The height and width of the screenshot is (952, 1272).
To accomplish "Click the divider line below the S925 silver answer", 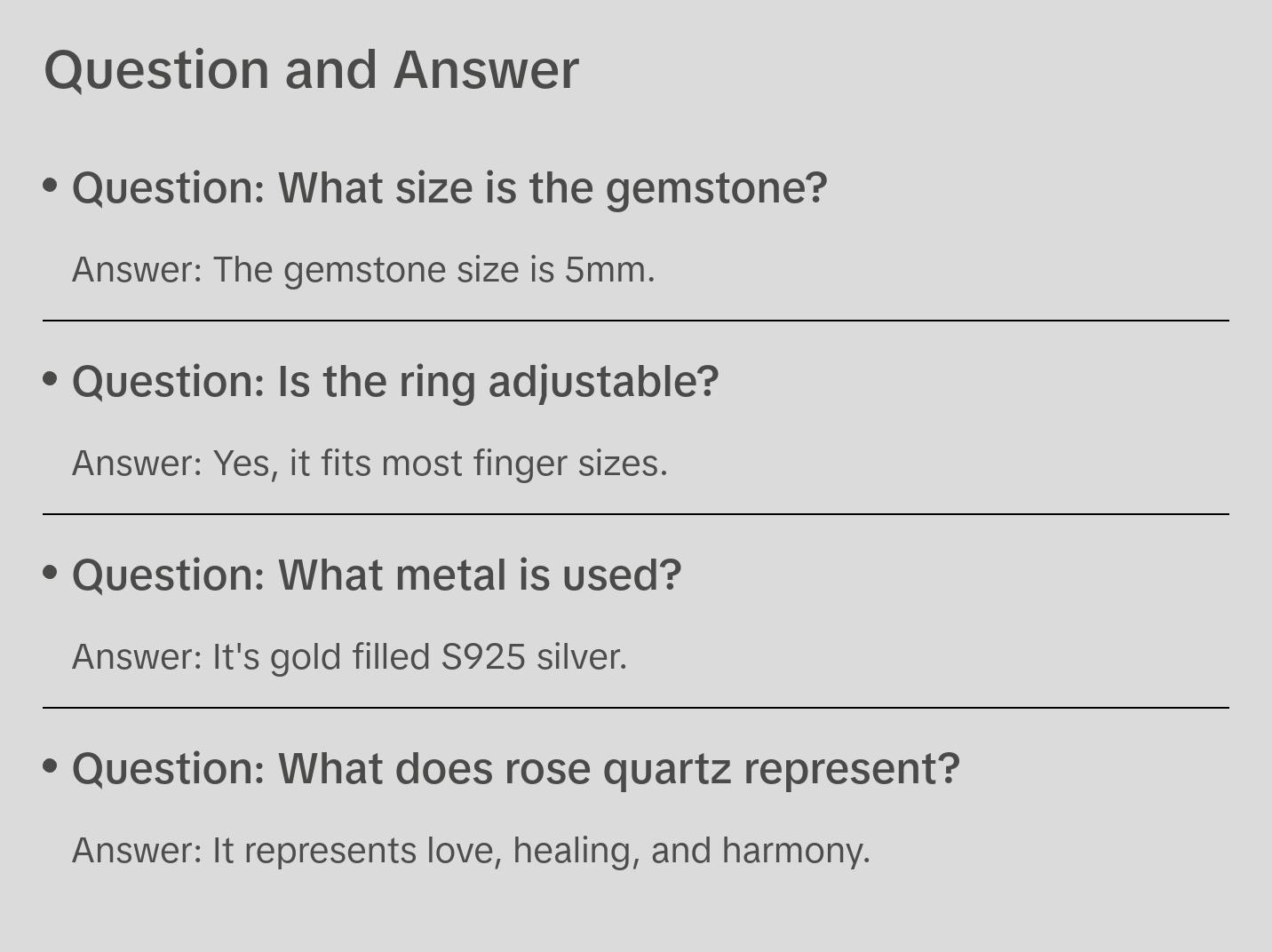I will 636,708.
